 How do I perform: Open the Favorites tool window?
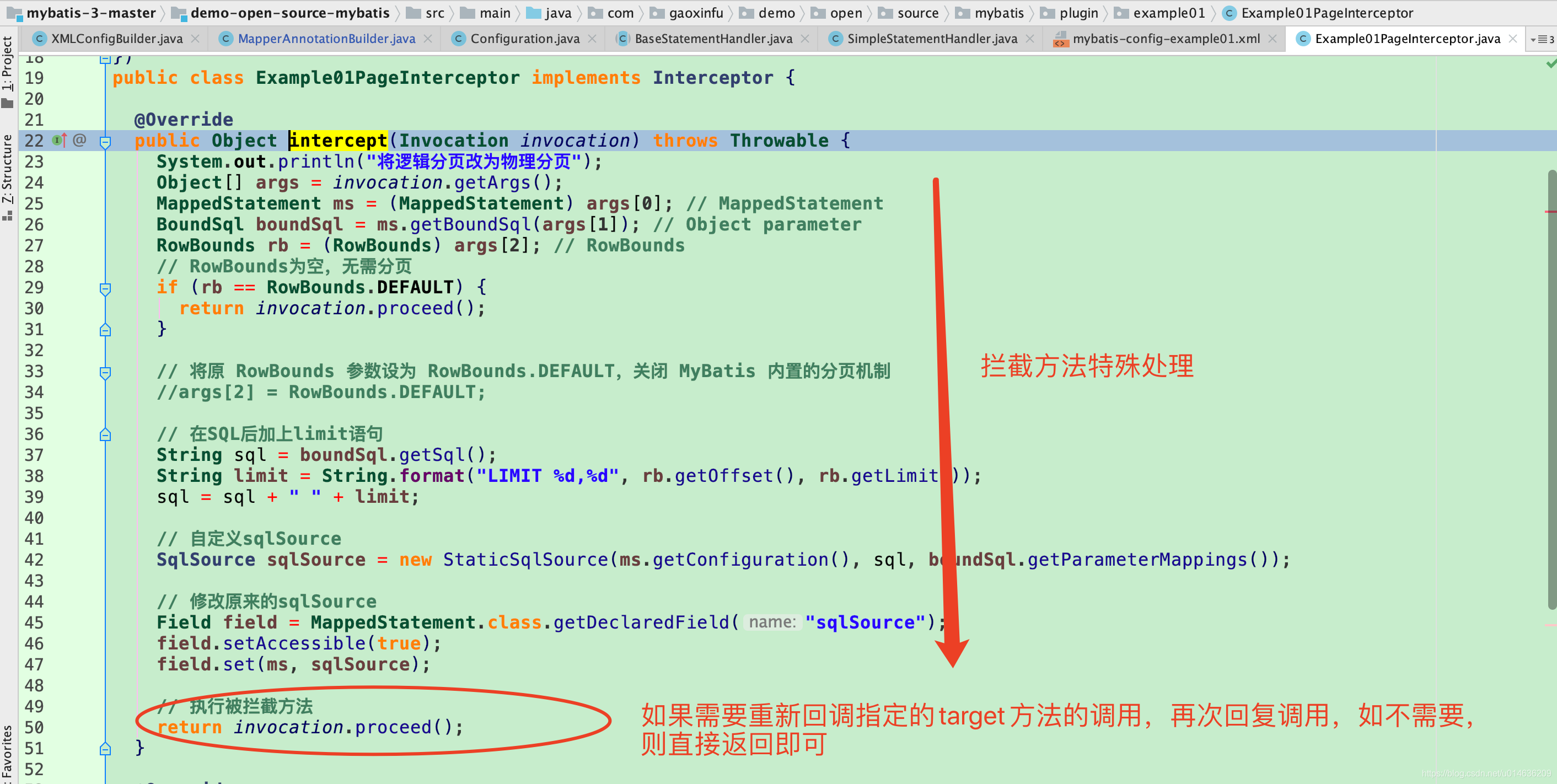coord(7,753)
